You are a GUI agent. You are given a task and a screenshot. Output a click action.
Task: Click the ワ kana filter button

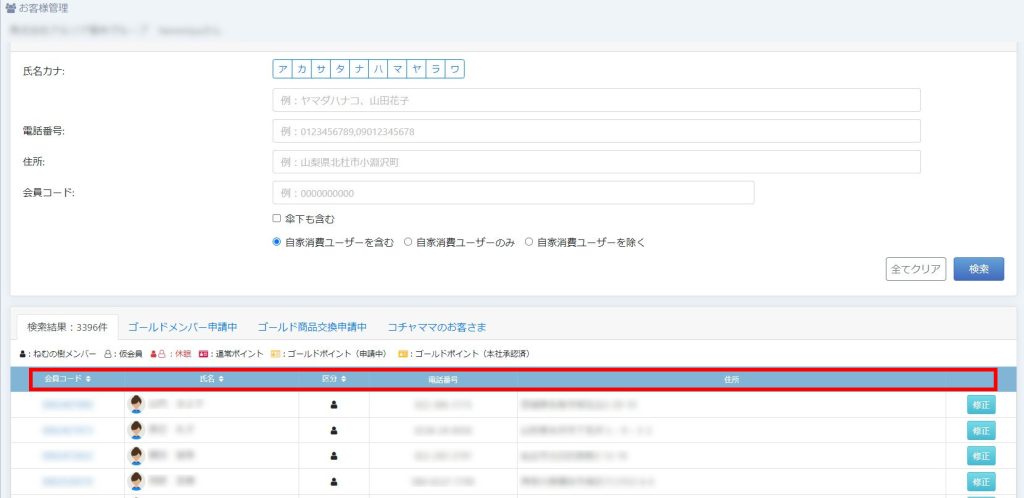455,69
